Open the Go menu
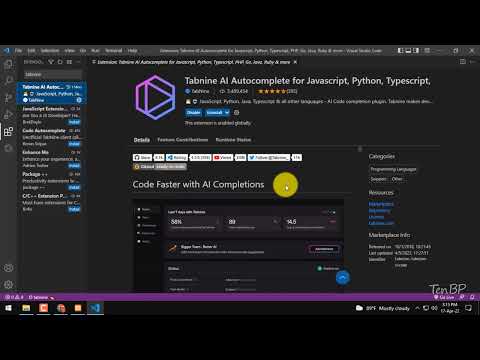The width and height of the screenshot is (480, 360). (83, 51)
